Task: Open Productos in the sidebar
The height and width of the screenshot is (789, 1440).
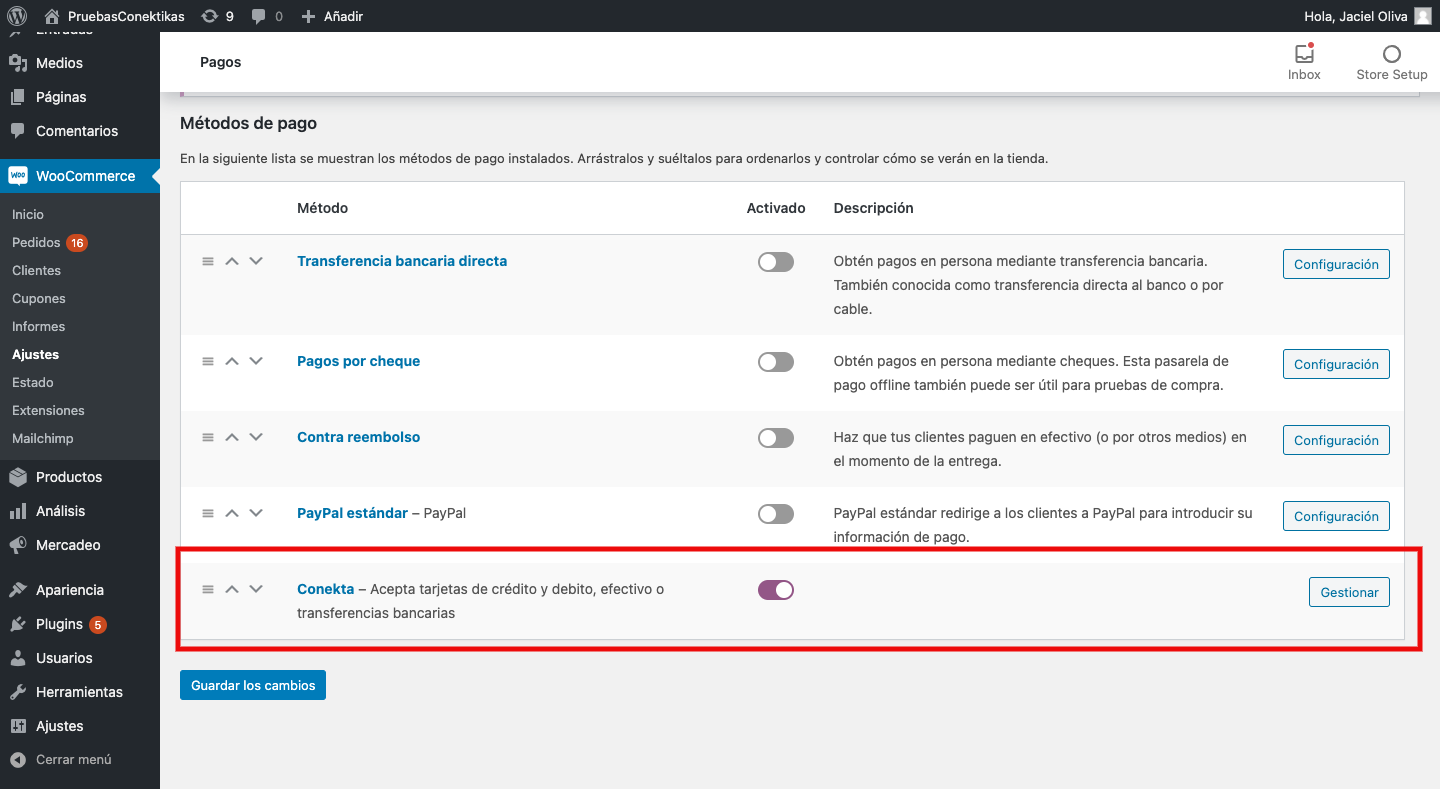Action: tap(80, 477)
